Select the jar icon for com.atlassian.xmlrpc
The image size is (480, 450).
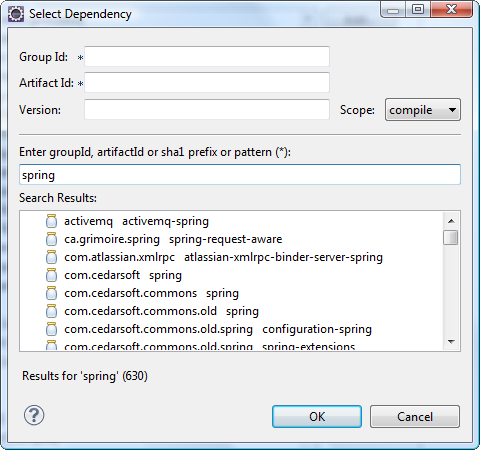pos(51,257)
